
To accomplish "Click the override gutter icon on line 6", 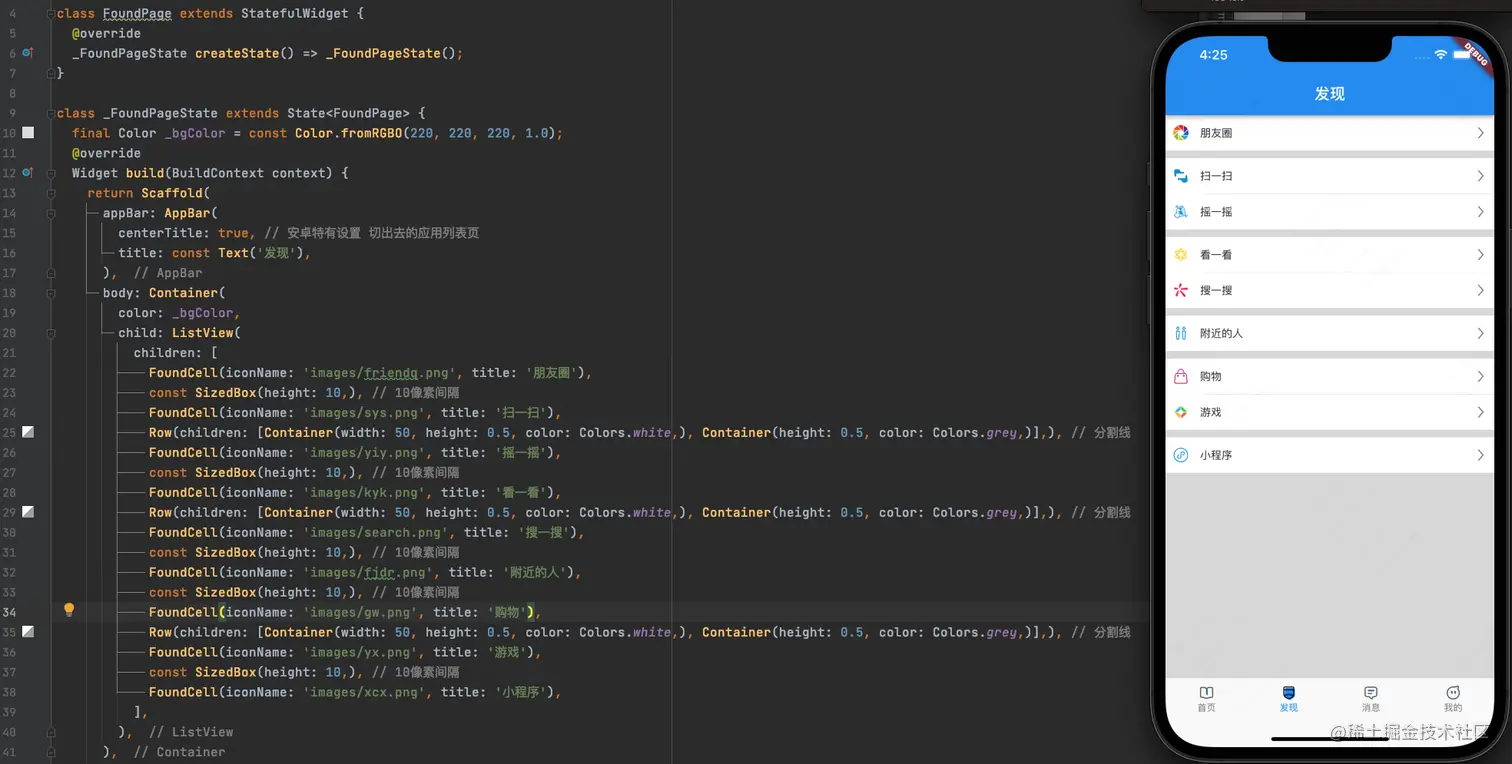I will coord(27,53).
